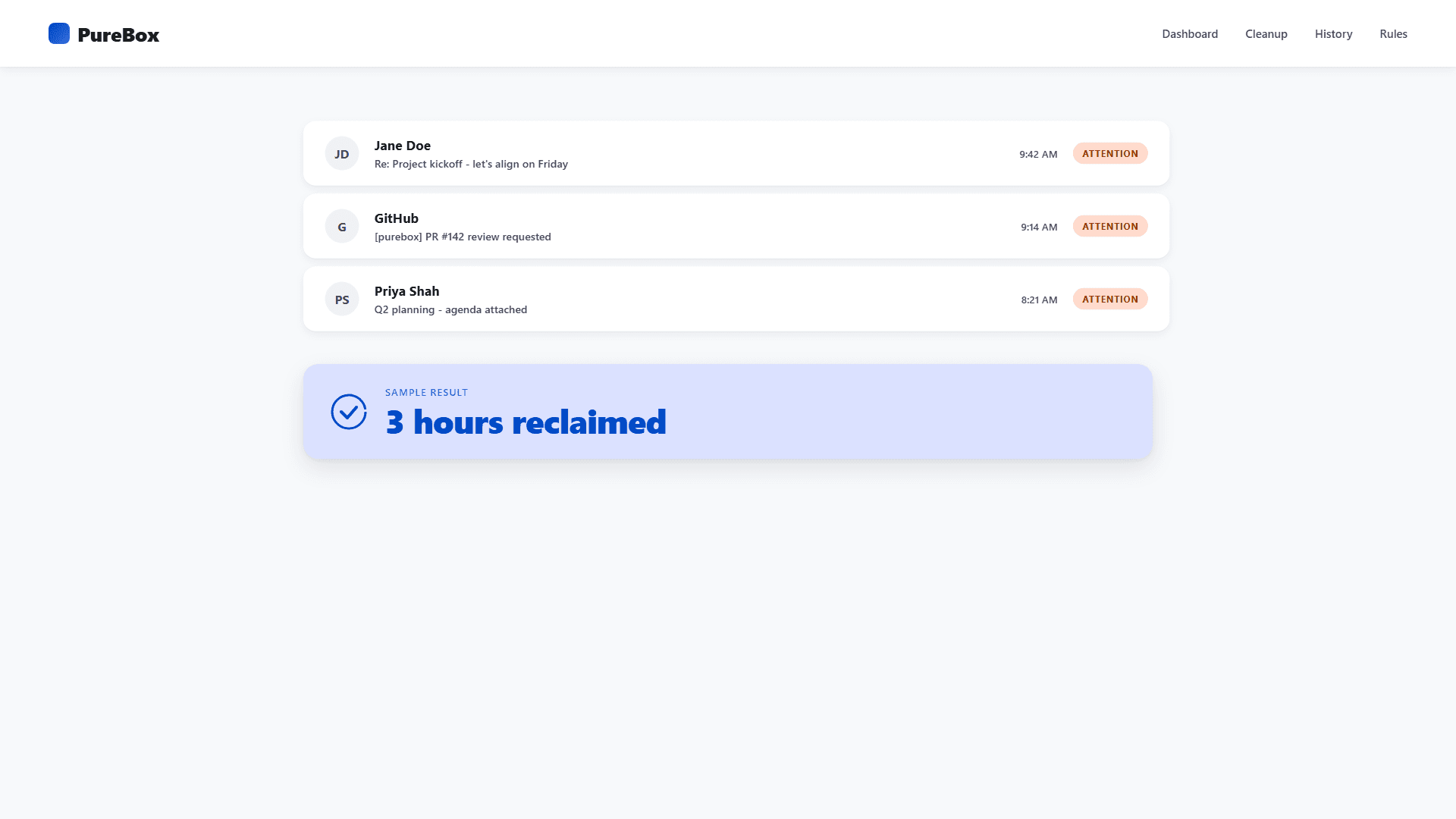Go to the Cleanup page

(x=1266, y=34)
